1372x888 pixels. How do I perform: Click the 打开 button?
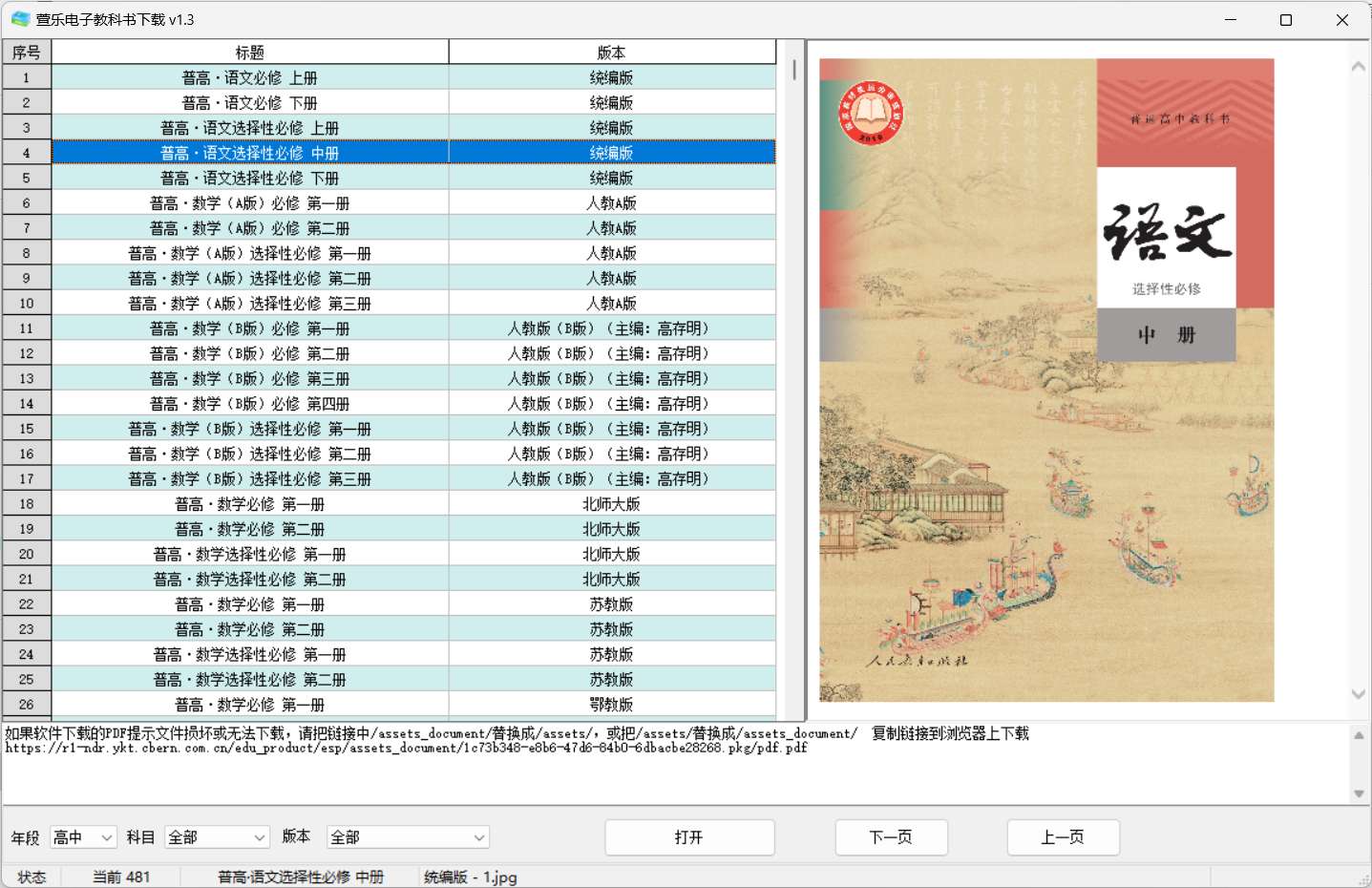pos(689,837)
